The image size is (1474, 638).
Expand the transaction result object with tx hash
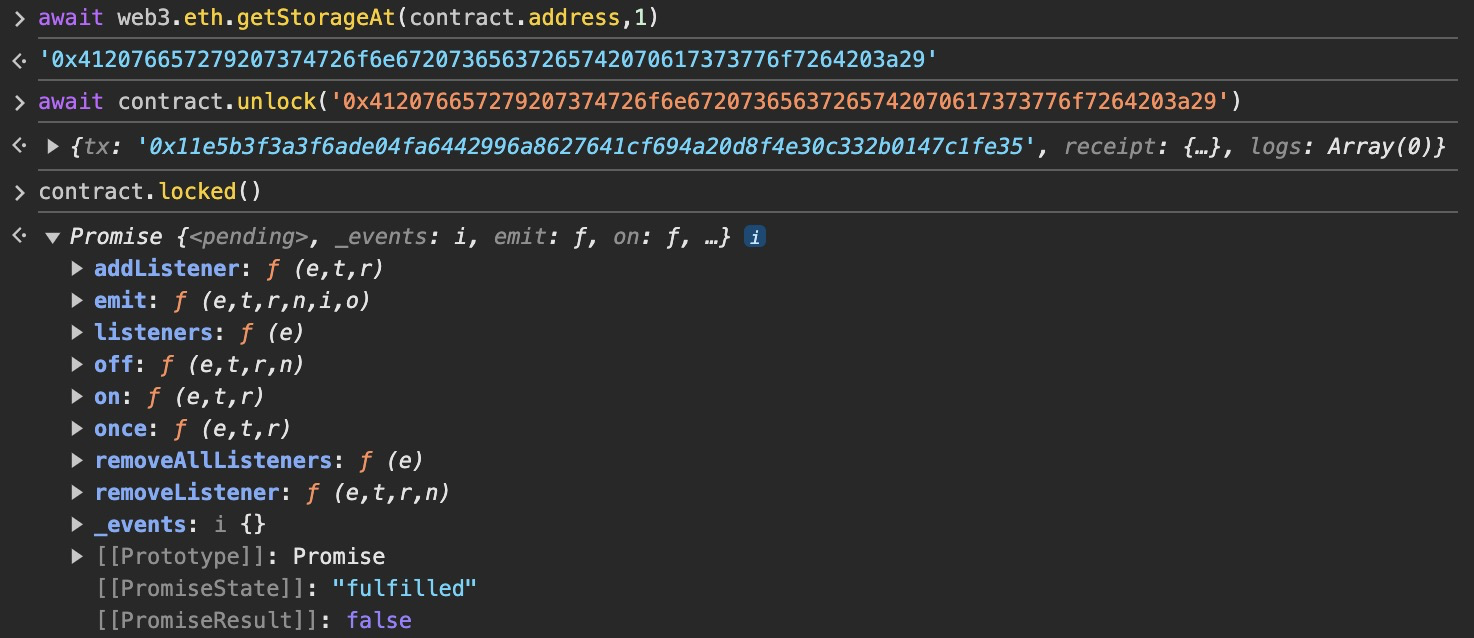point(53,147)
